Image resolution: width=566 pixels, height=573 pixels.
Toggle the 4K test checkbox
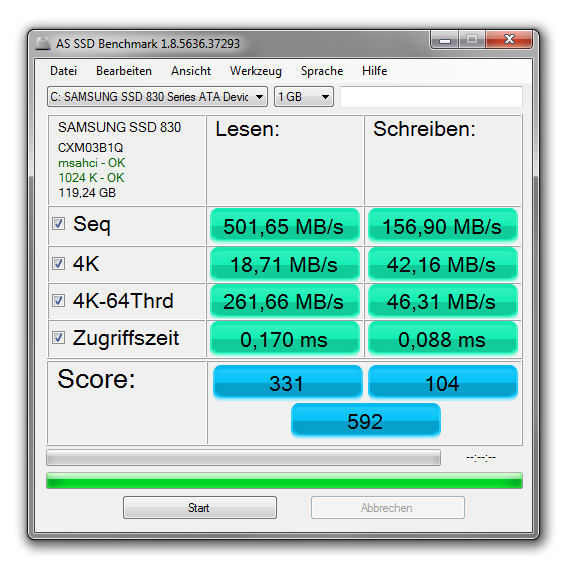tap(58, 263)
